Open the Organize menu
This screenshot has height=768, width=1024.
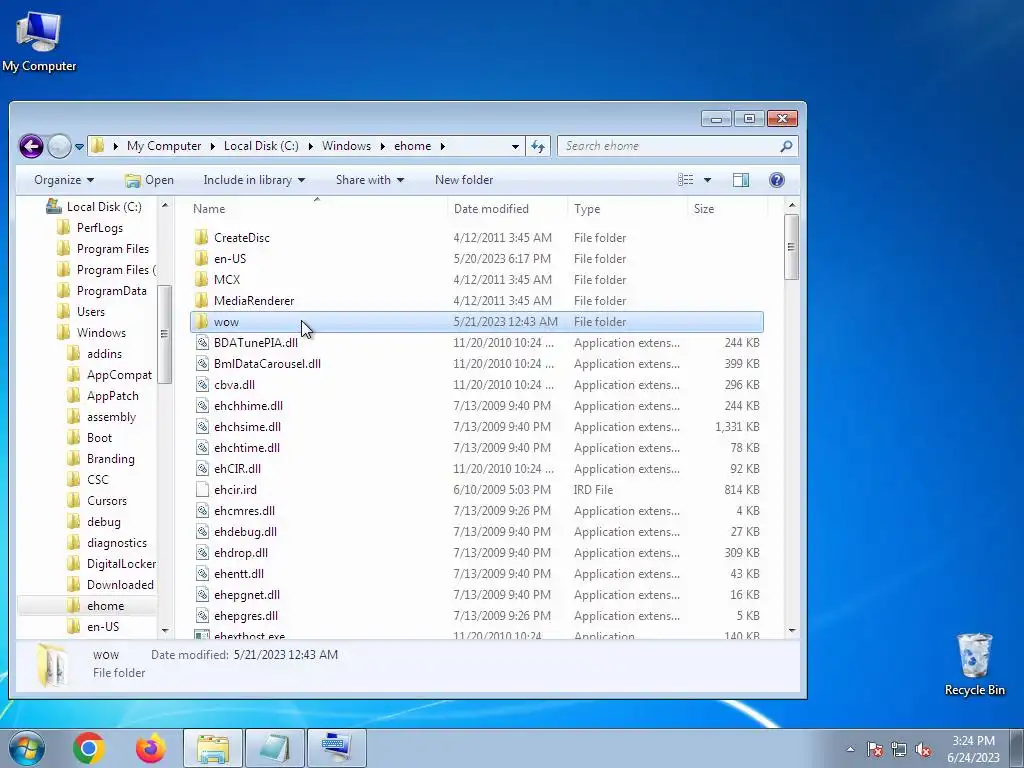(x=63, y=180)
